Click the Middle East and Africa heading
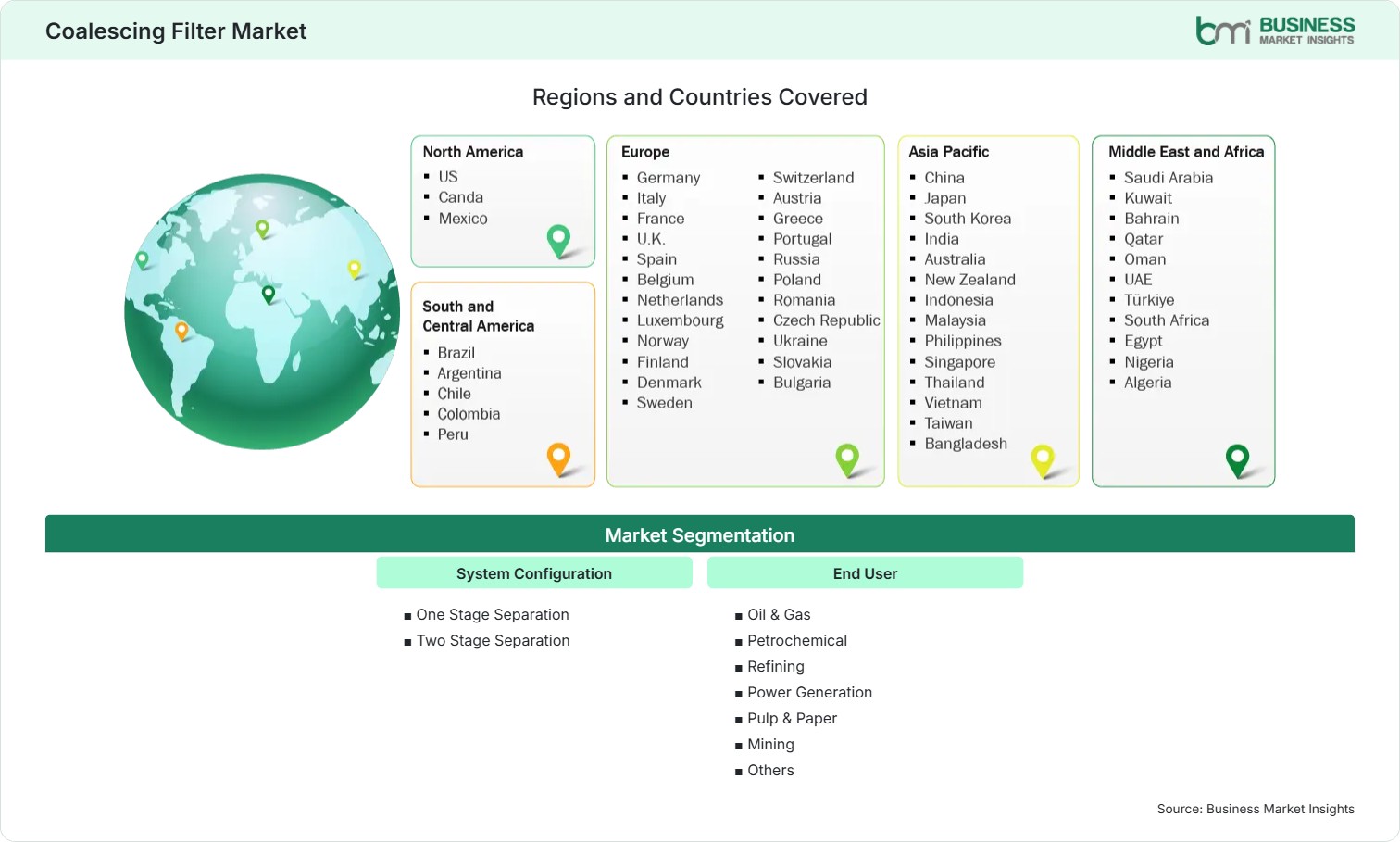 (1186, 152)
